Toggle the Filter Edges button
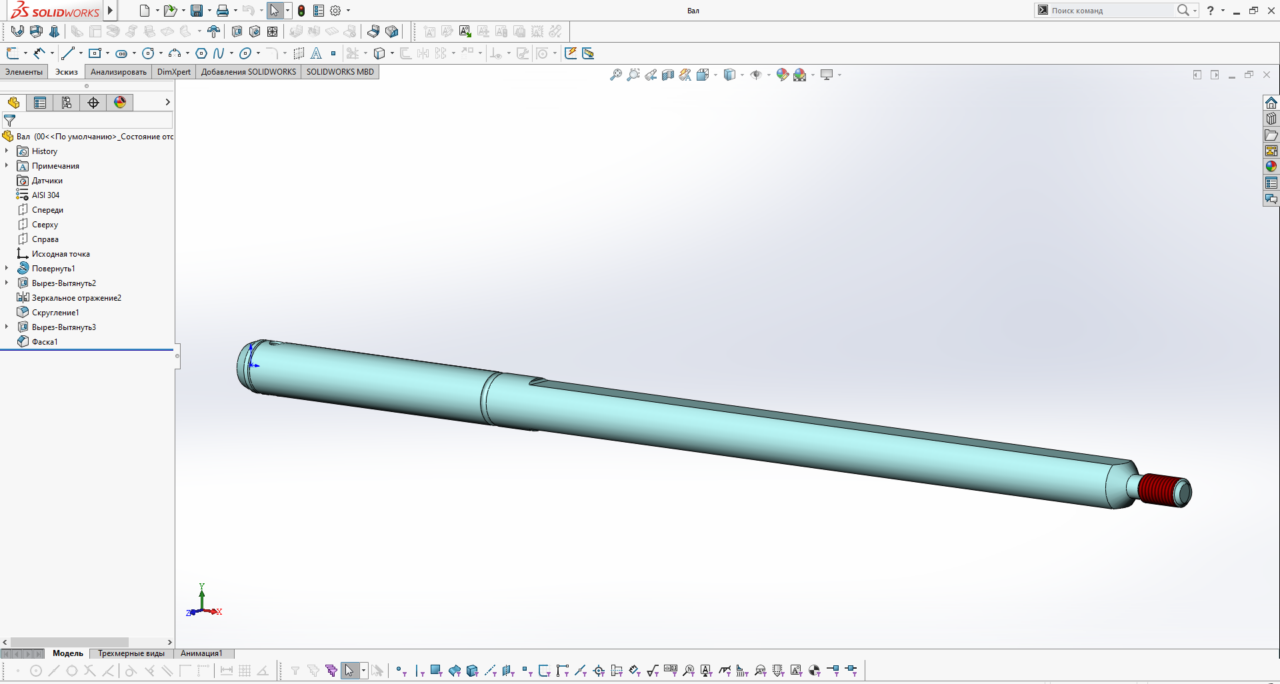 pos(419,670)
